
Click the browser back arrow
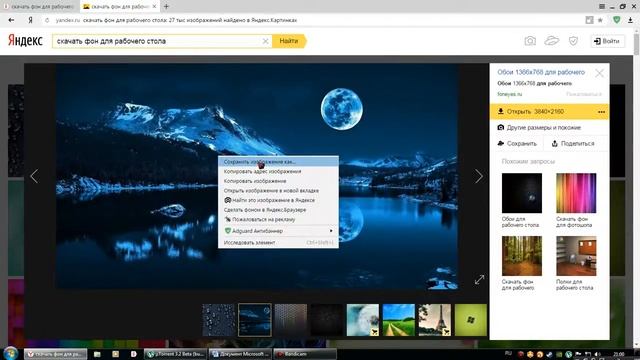pos(11,20)
